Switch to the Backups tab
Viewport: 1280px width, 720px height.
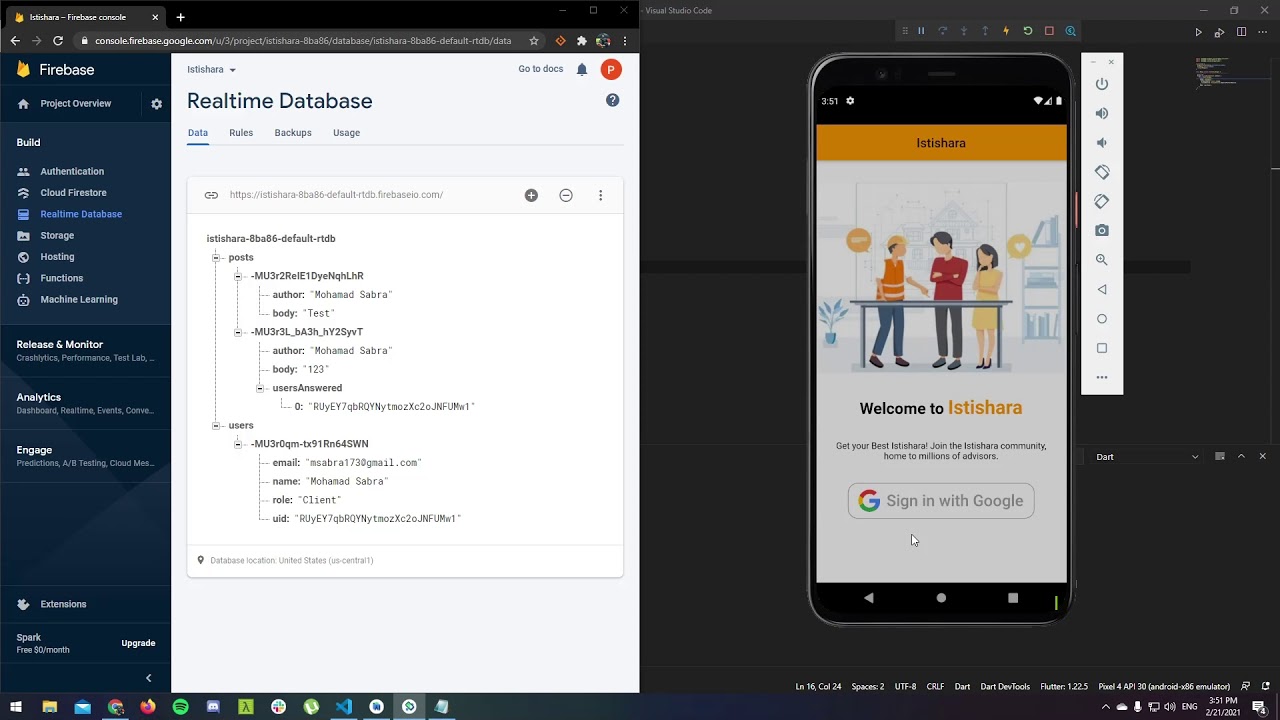[293, 133]
